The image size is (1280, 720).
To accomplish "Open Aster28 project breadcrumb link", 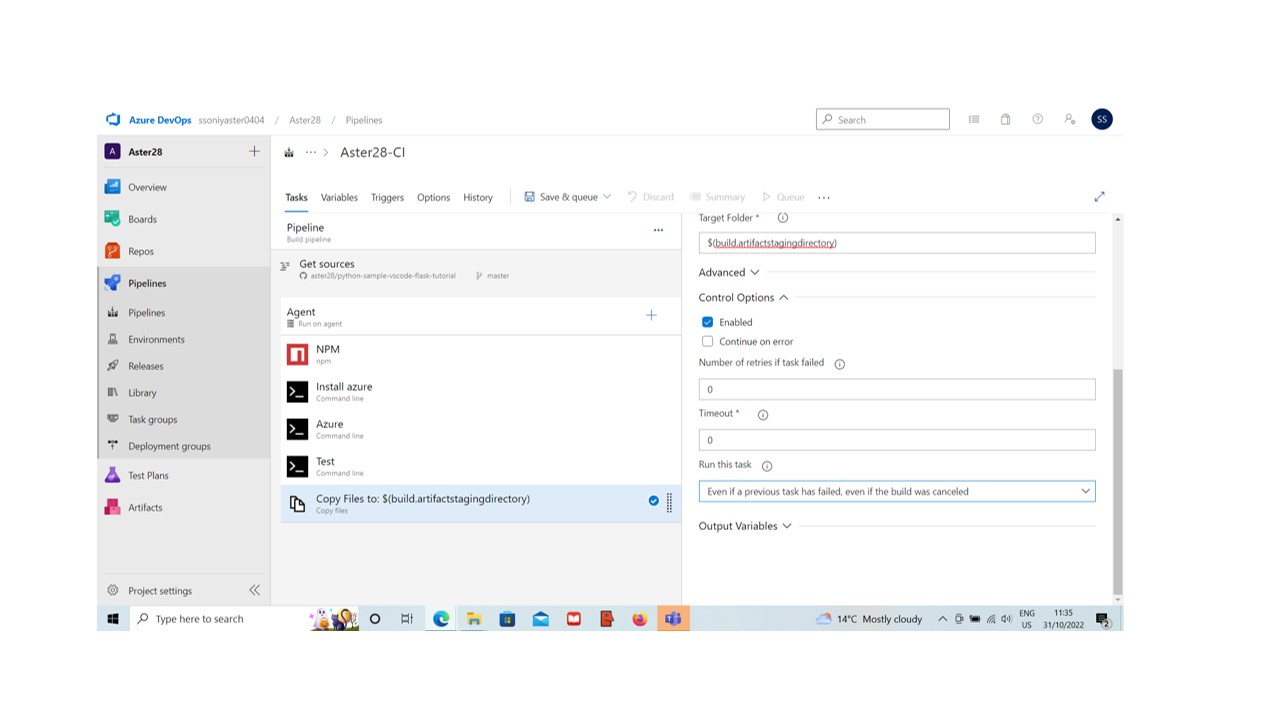I will (x=305, y=120).
